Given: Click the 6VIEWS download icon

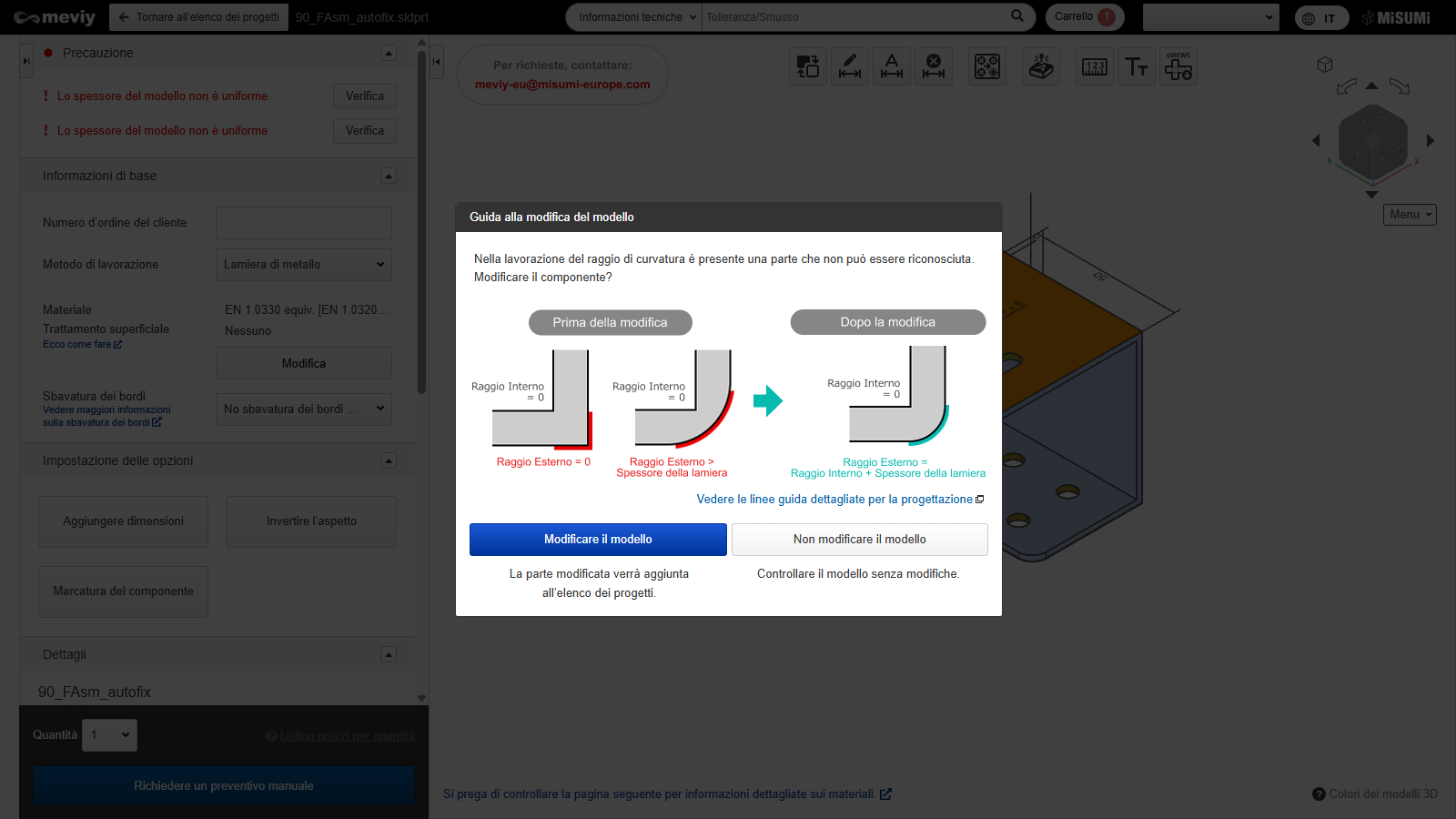Looking at the screenshot, I should click(1178, 66).
